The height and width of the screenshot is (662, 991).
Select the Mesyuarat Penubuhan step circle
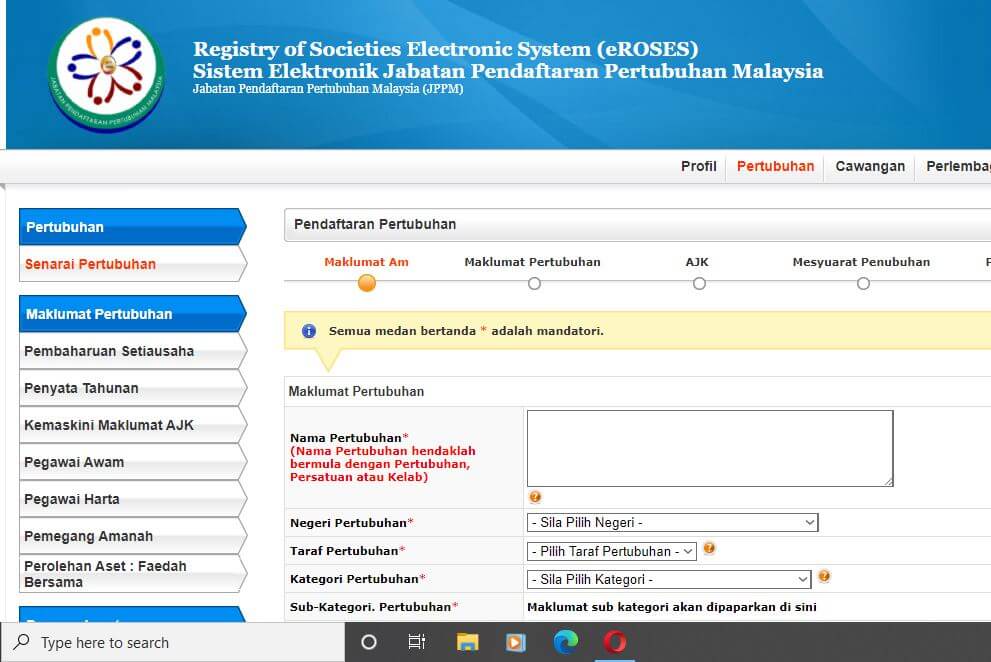(x=862, y=283)
